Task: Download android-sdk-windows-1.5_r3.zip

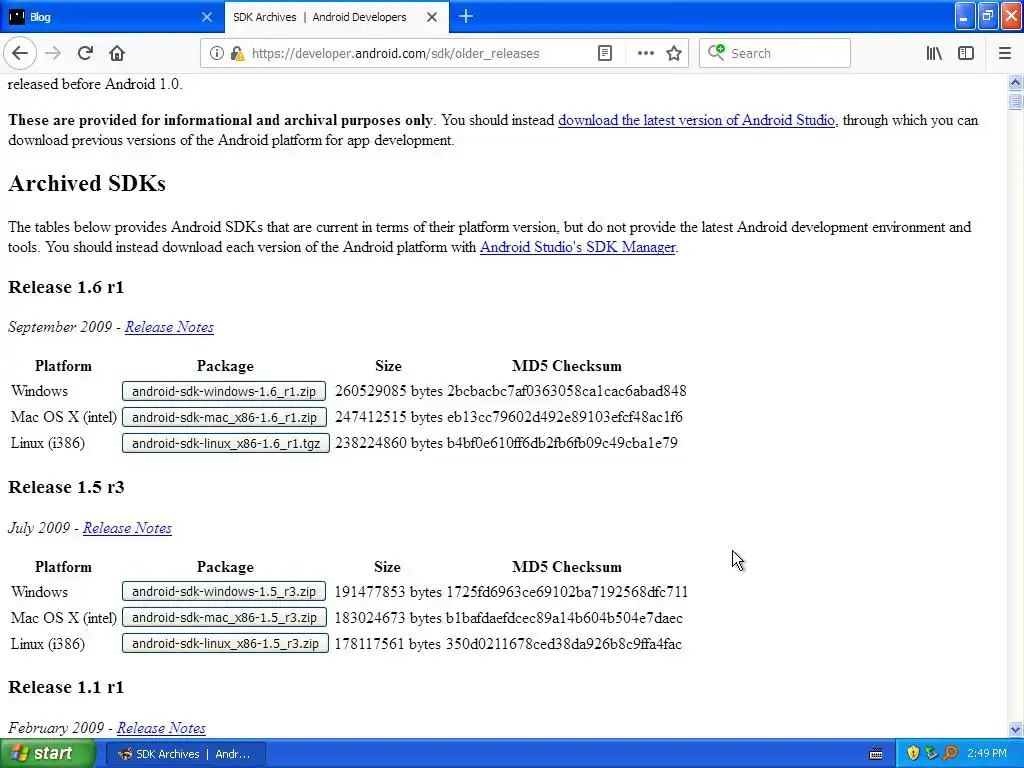Action: pyautogui.click(x=224, y=592)
